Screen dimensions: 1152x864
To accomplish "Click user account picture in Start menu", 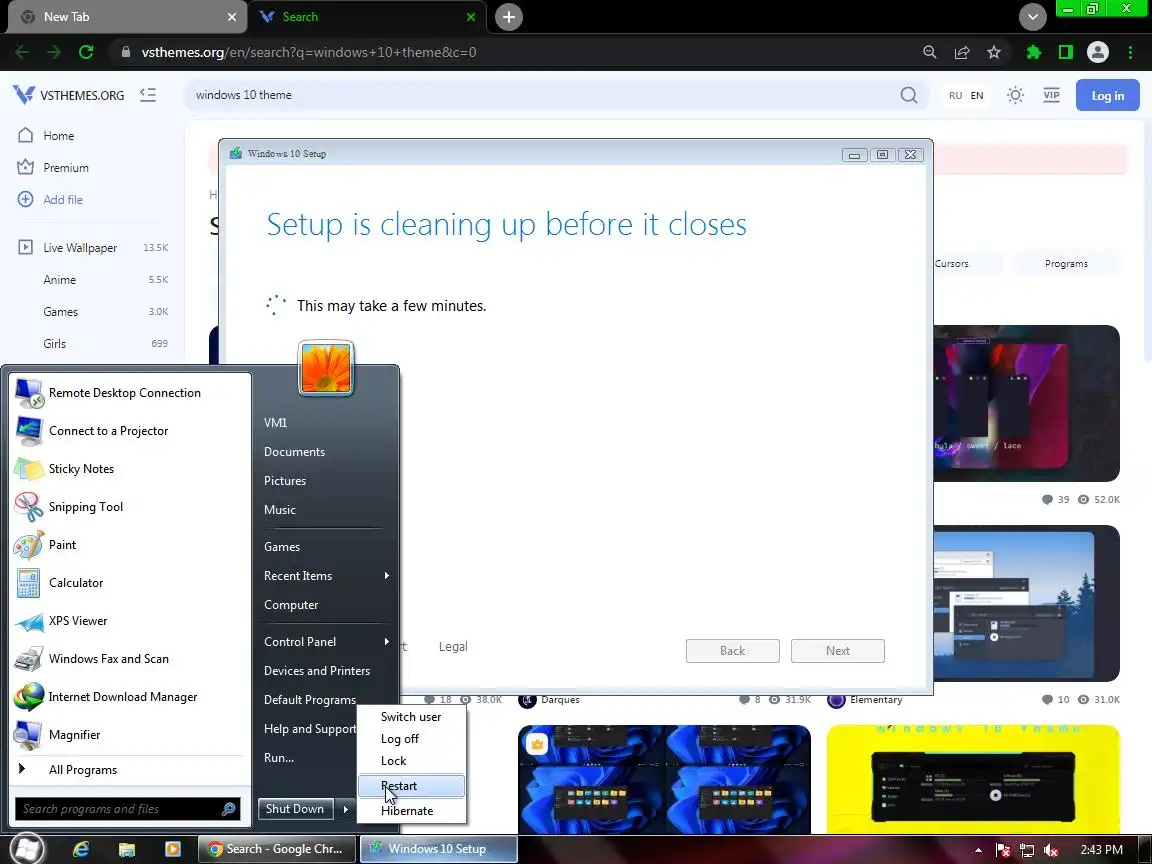I will [326, 367].
